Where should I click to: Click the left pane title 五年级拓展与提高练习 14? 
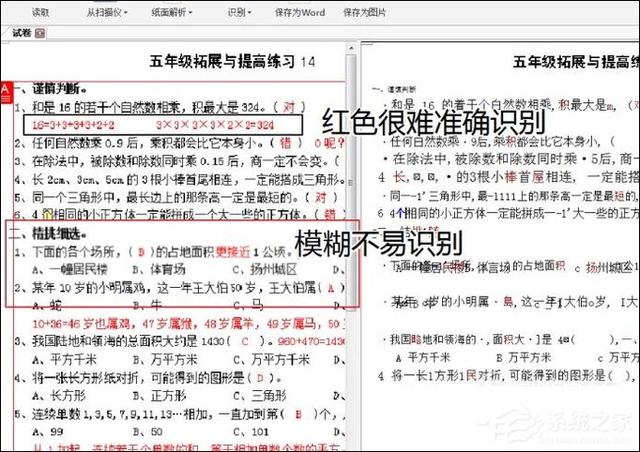click(233, 62)
